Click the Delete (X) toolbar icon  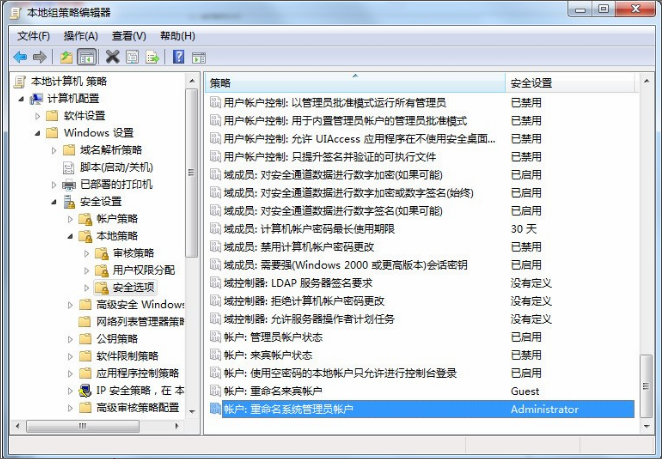coord(112,57)
